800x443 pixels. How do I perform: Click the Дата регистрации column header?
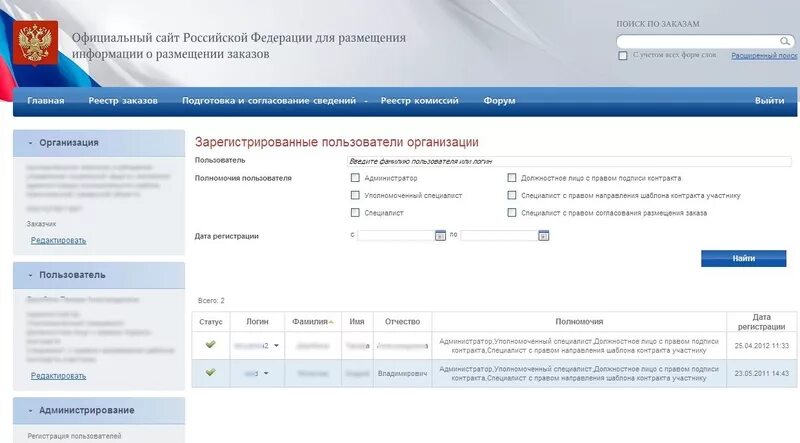(x=761, y=322)
